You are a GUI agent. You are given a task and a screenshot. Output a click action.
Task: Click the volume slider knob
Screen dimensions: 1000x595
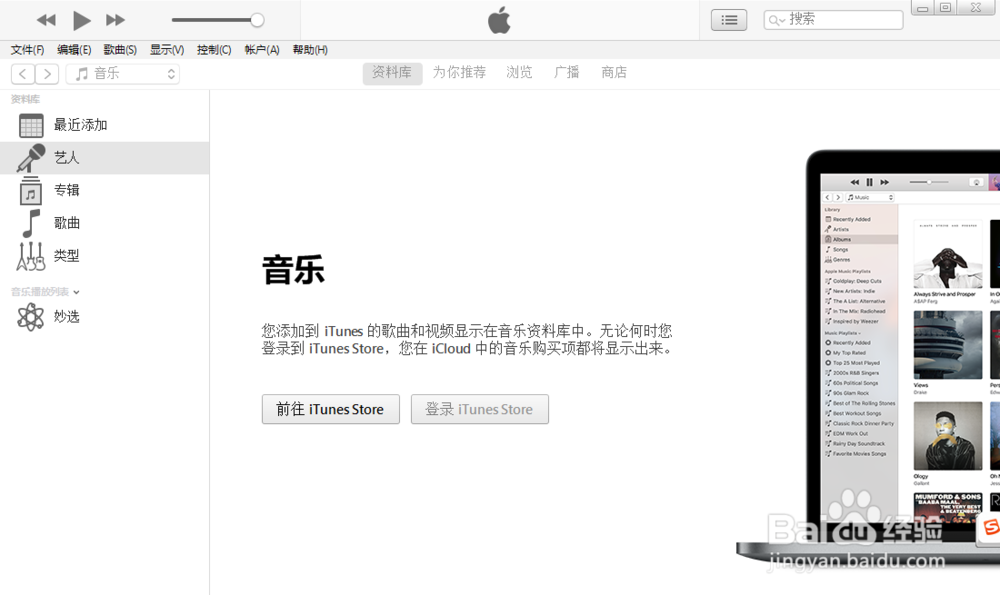point(257,20)
